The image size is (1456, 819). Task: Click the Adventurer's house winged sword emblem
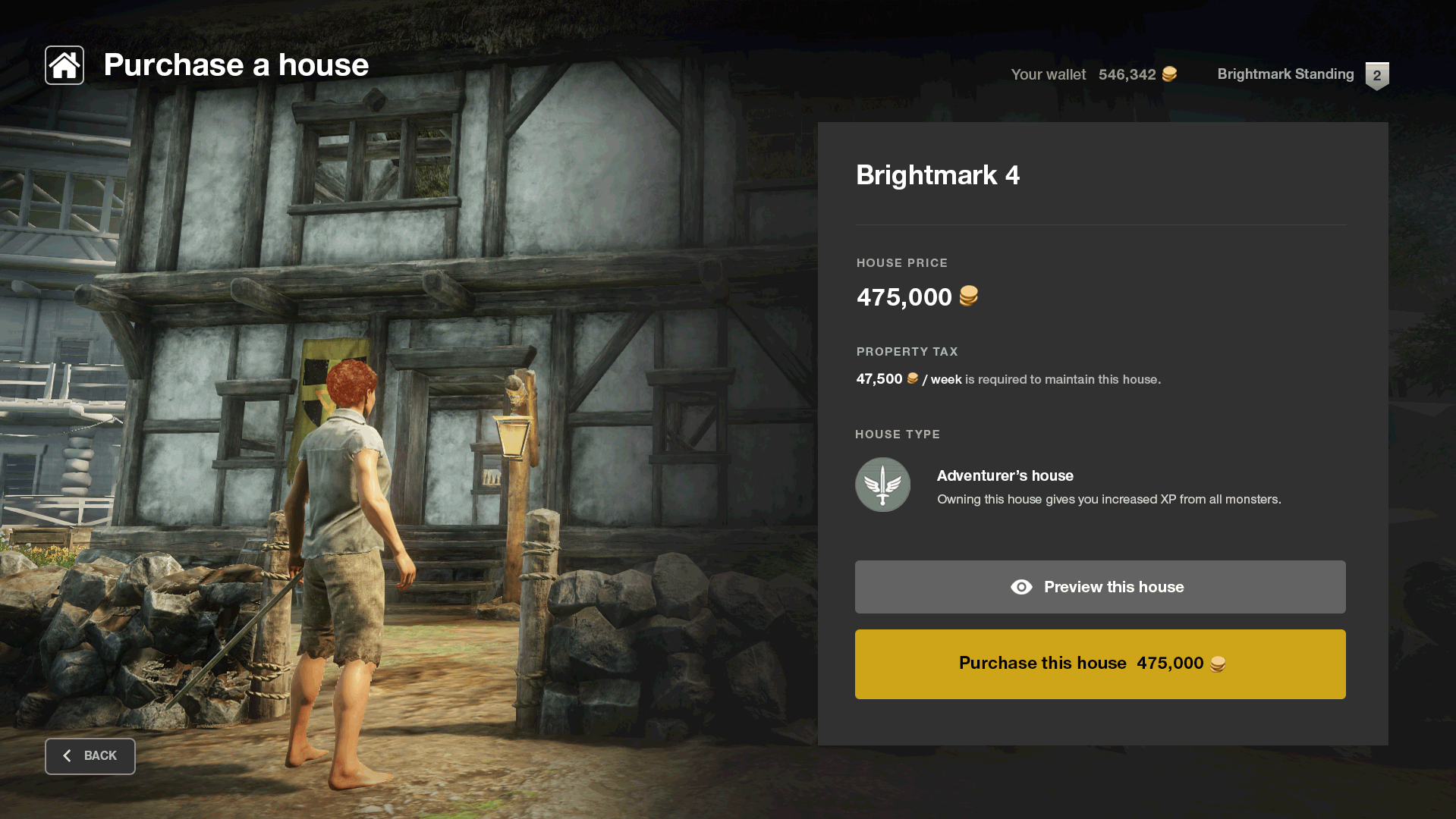coord(882,485)
